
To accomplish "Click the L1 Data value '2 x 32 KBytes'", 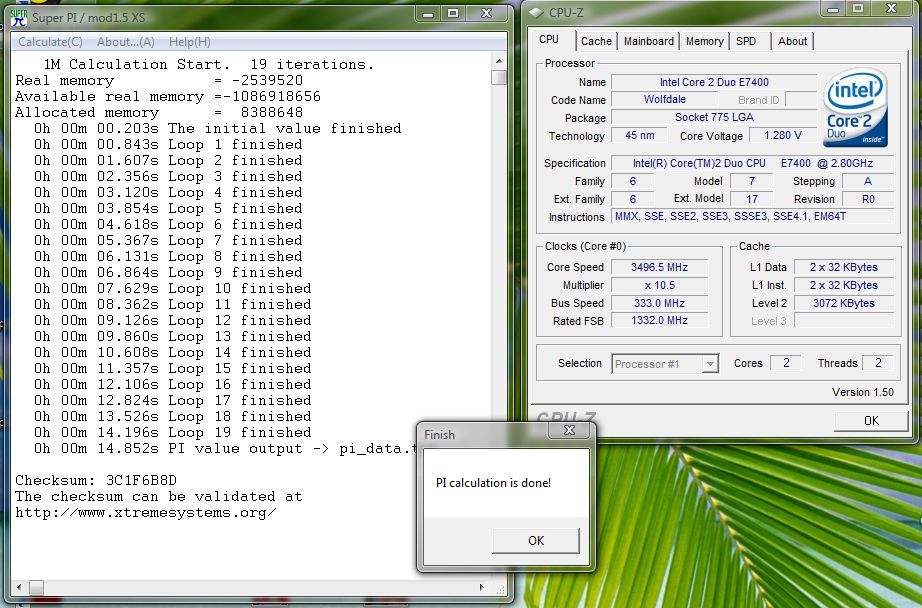I will click(844, 267).
